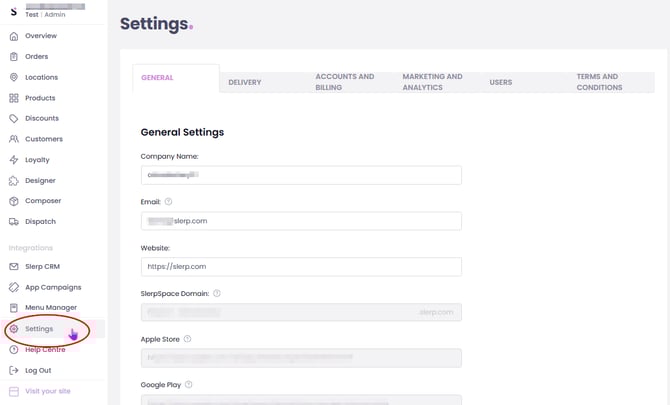Click the info icon beside Google Play

[189, 385]
